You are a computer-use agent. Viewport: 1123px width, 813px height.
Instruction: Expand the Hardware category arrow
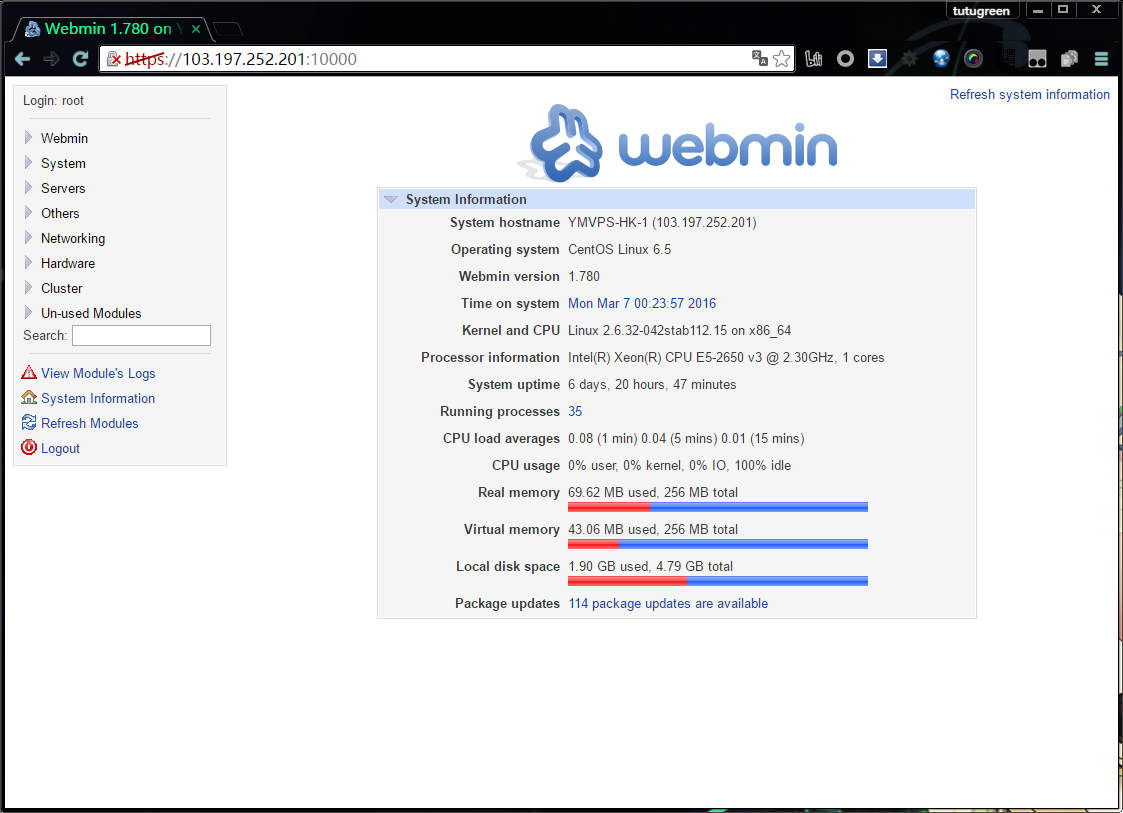(x=29, y=263)
